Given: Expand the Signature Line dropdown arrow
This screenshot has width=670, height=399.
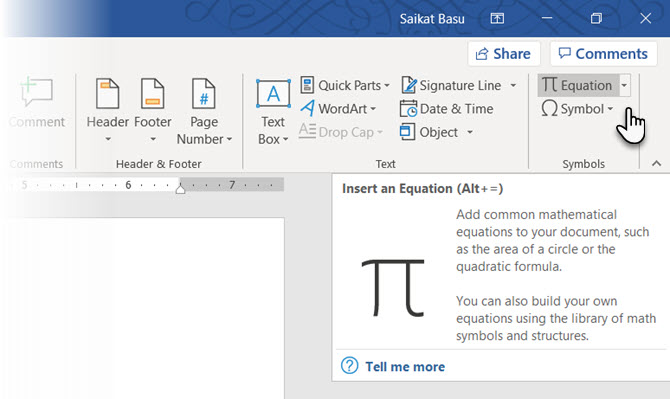Looking at the screenshot, I should point(513,85).
